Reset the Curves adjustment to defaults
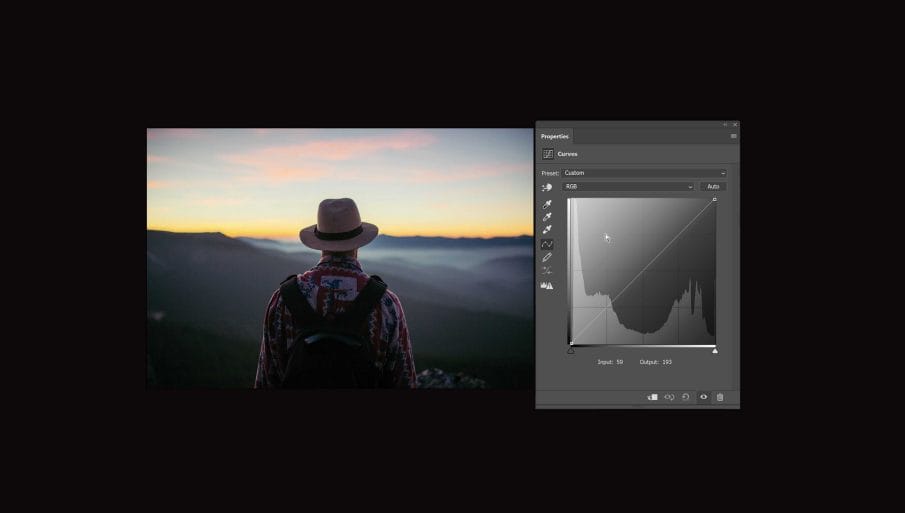Viewport: 905px width, 513px height. (686, 397)
